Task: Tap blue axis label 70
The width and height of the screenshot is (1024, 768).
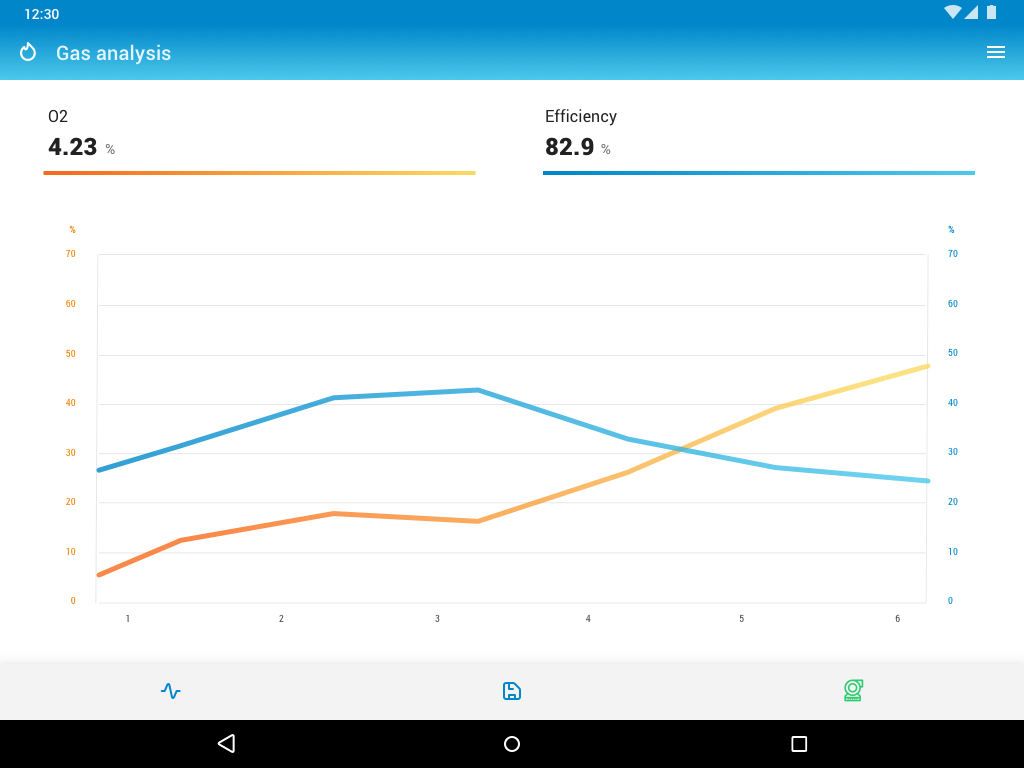Action: (953, 253)
